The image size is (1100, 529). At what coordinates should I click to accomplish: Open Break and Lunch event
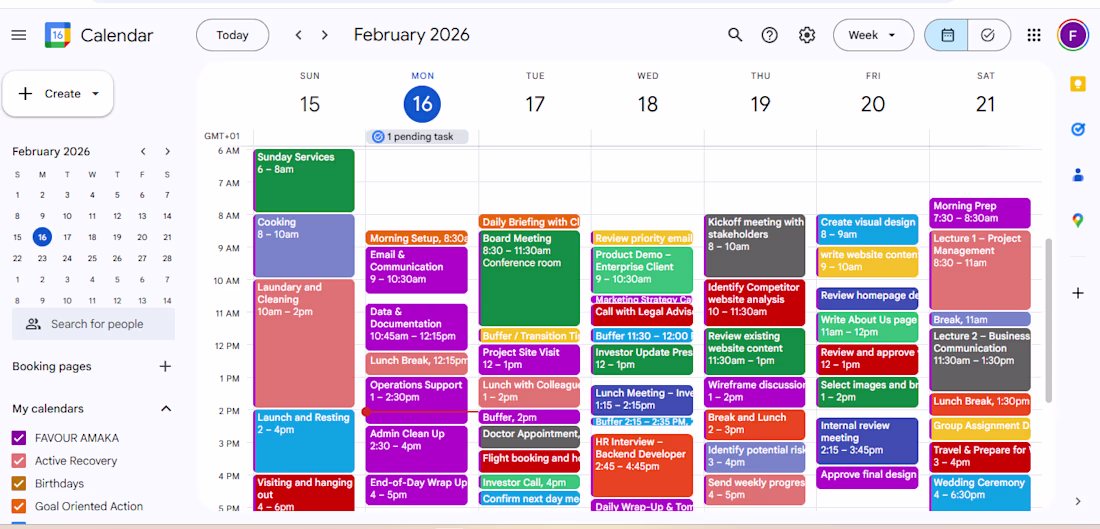coord(755,425)
